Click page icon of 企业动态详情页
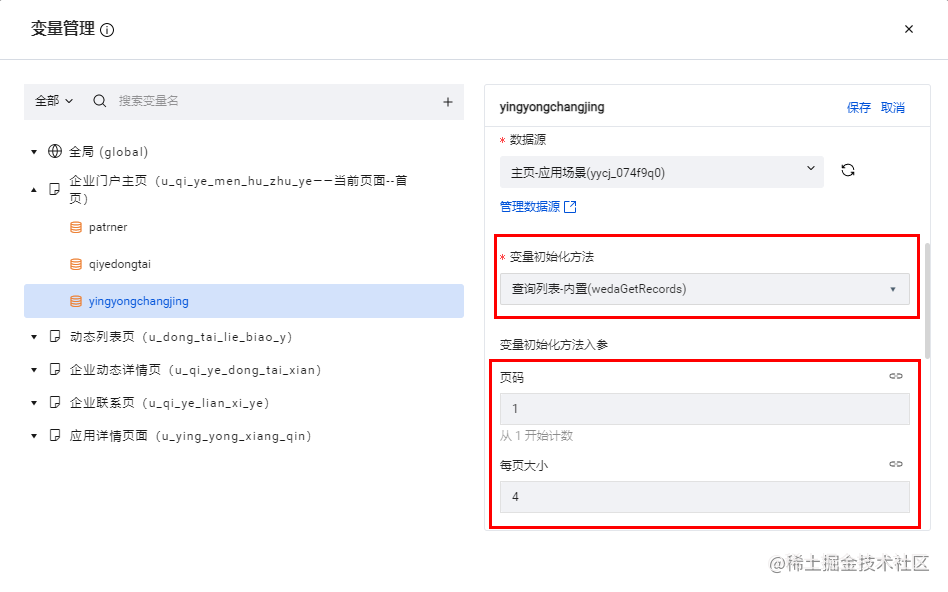Screen dimensions: 948x592 (54, 369)
